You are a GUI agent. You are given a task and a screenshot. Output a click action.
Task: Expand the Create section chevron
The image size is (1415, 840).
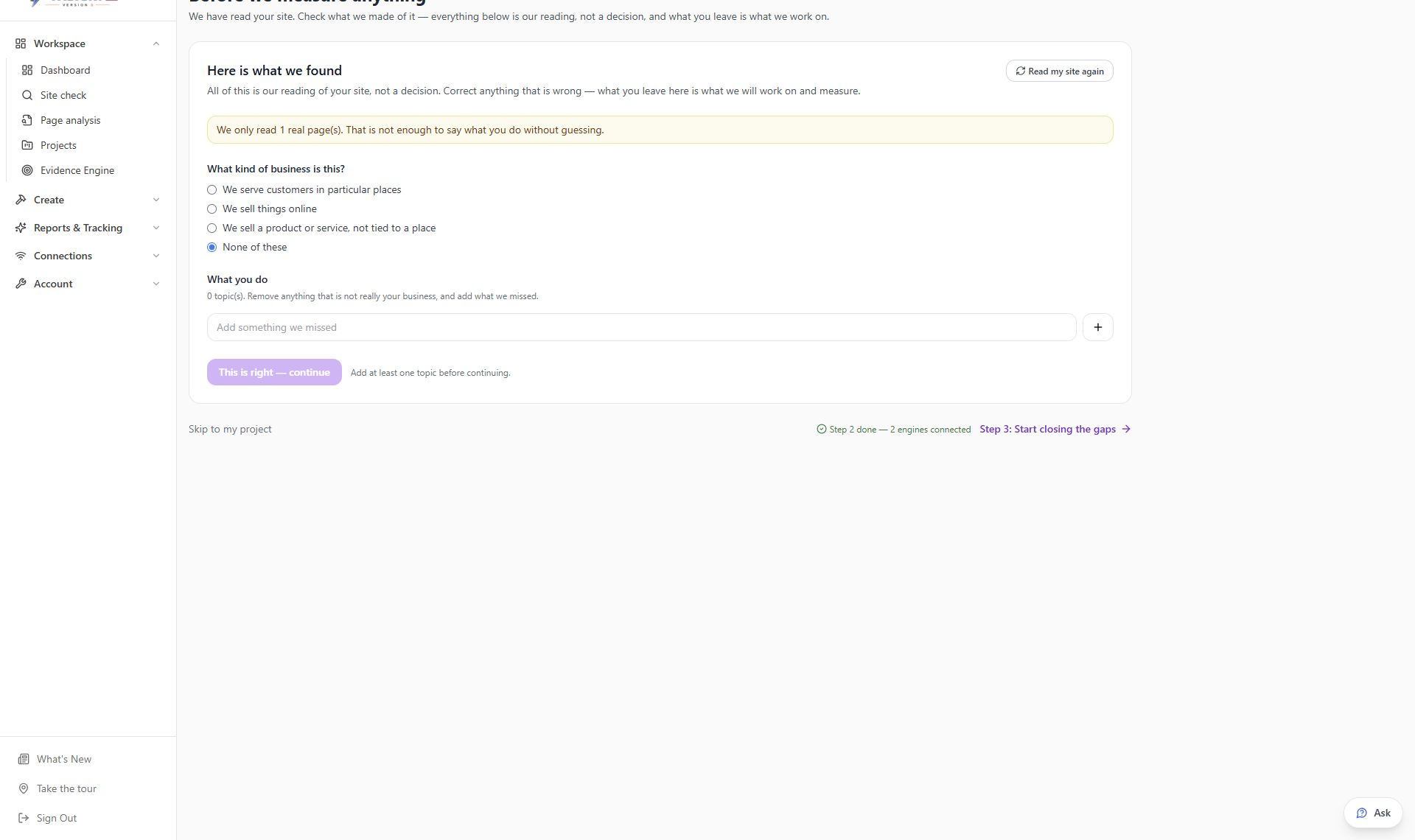pyautogui.click(x=156, y=200)
